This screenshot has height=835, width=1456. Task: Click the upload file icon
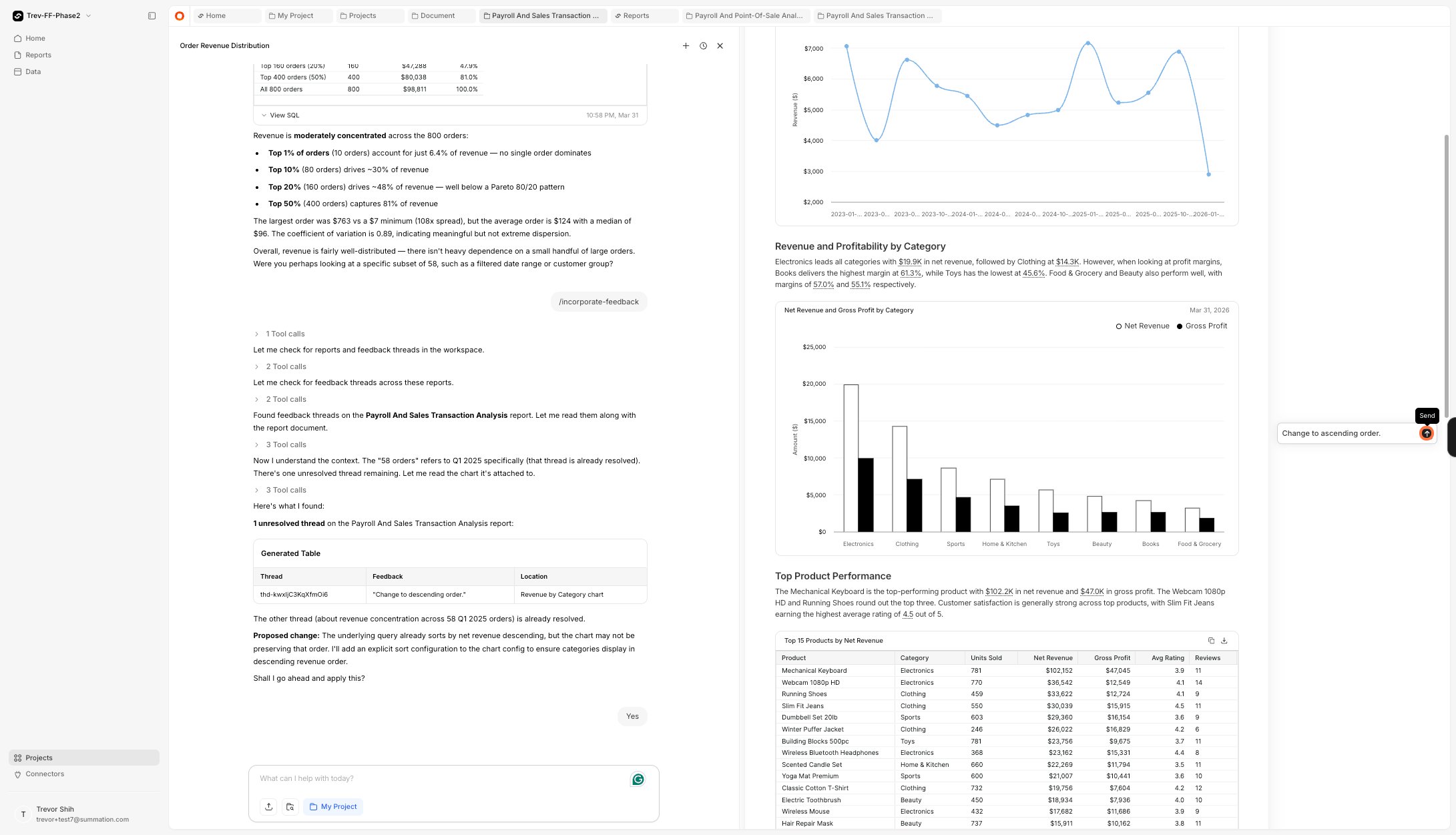click(268, 806)
